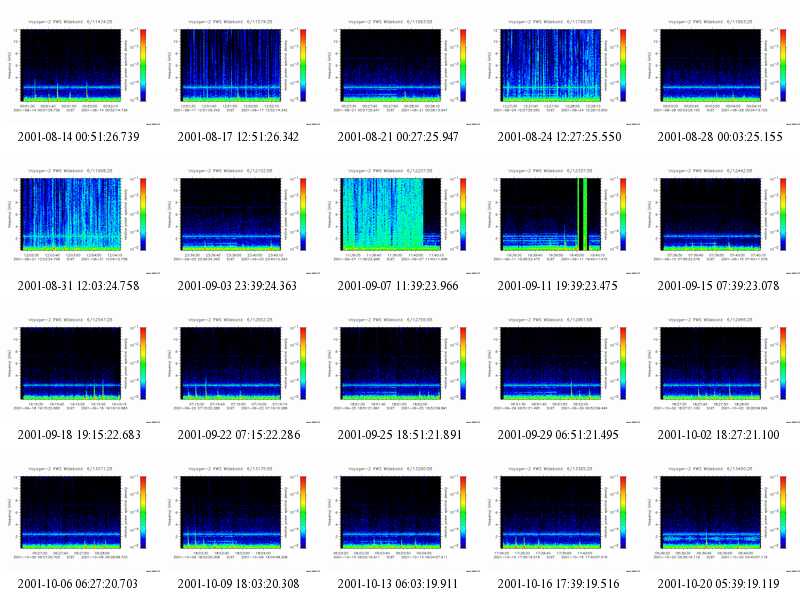Select the caption "2001-08-31 12:03:24.758"
The width and height of the screenshot is (800, 596).
click(x=79, y=286)
